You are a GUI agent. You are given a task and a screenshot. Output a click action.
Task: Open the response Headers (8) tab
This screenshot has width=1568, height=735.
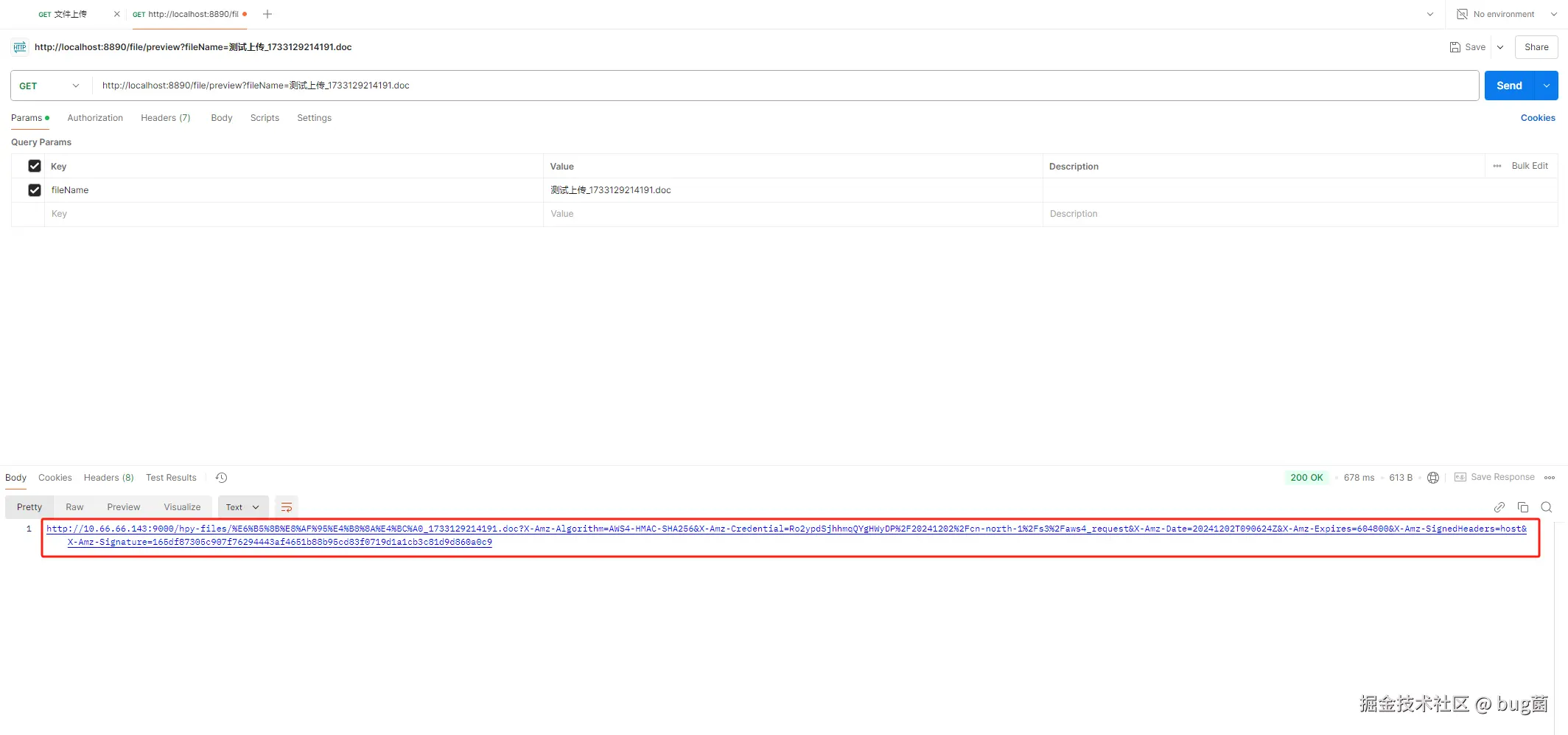click(x=109, y=478)
